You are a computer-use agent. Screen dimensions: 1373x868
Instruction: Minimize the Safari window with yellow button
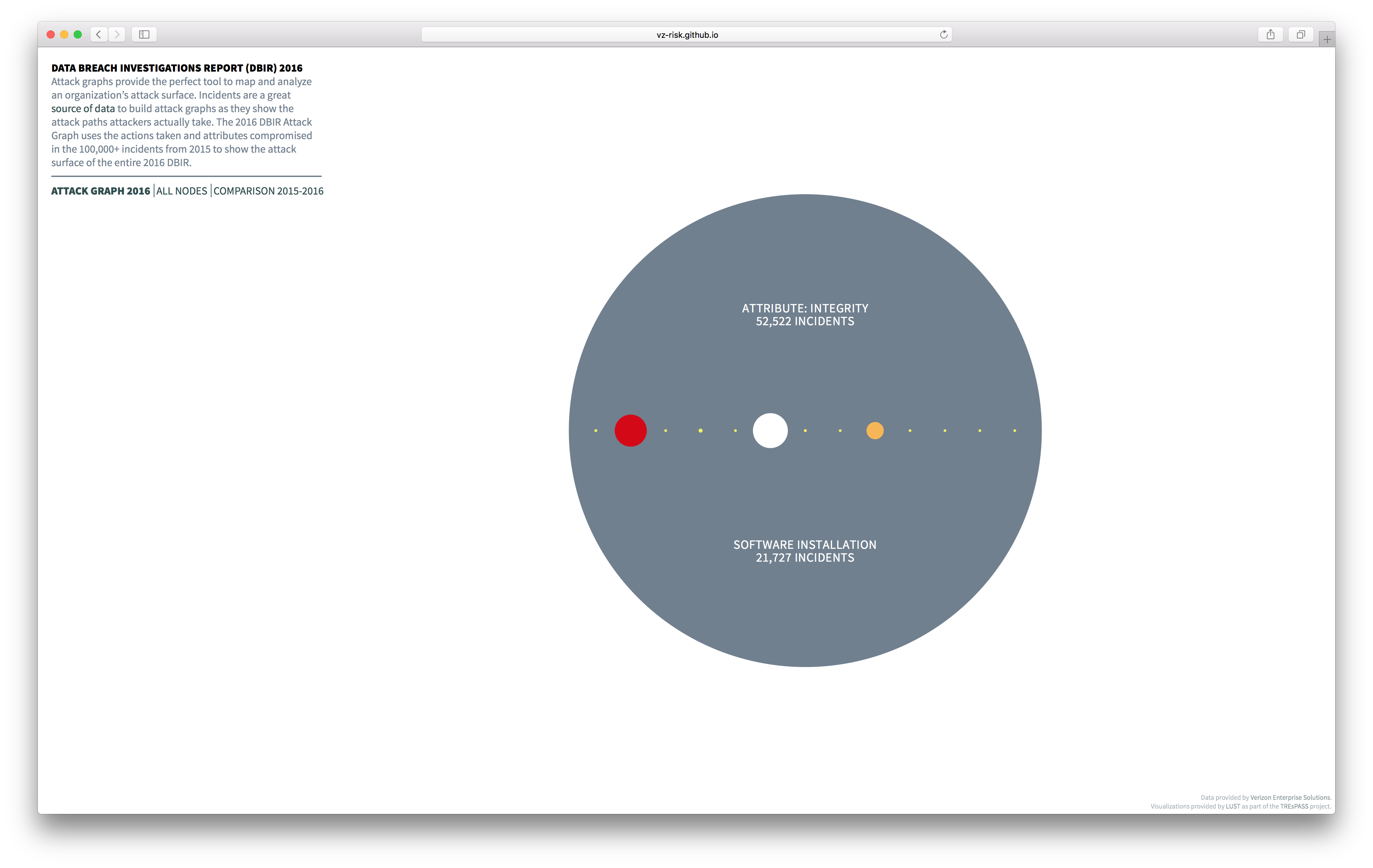point(65,35)
